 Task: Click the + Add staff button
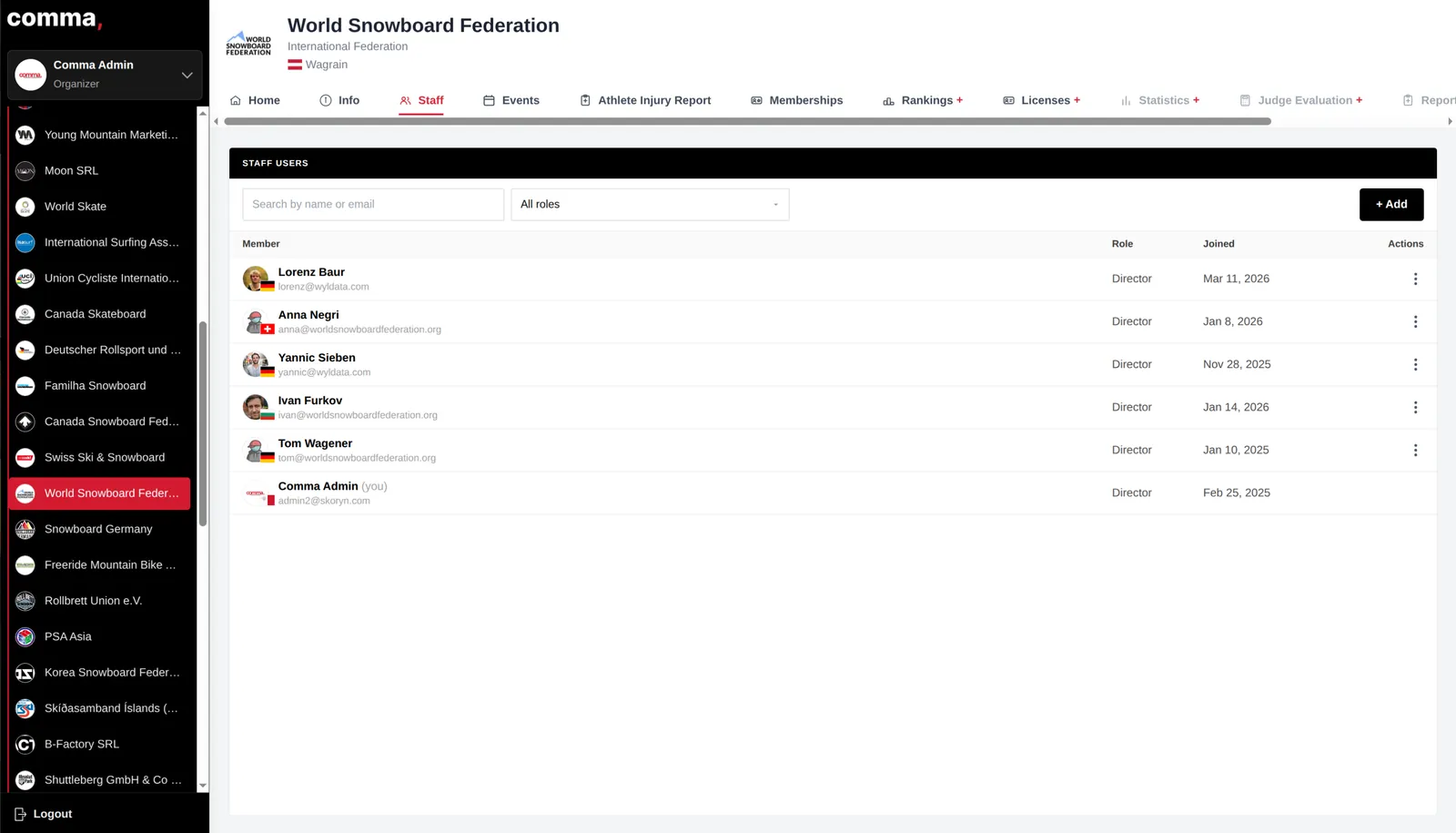pyautogui.click(x=1391, y=204)
